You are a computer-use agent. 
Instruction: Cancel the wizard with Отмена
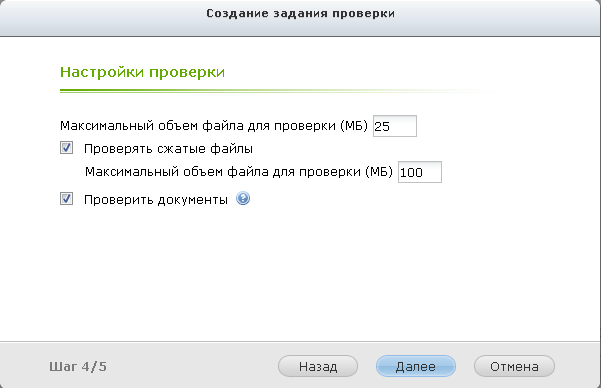(514, 366)
